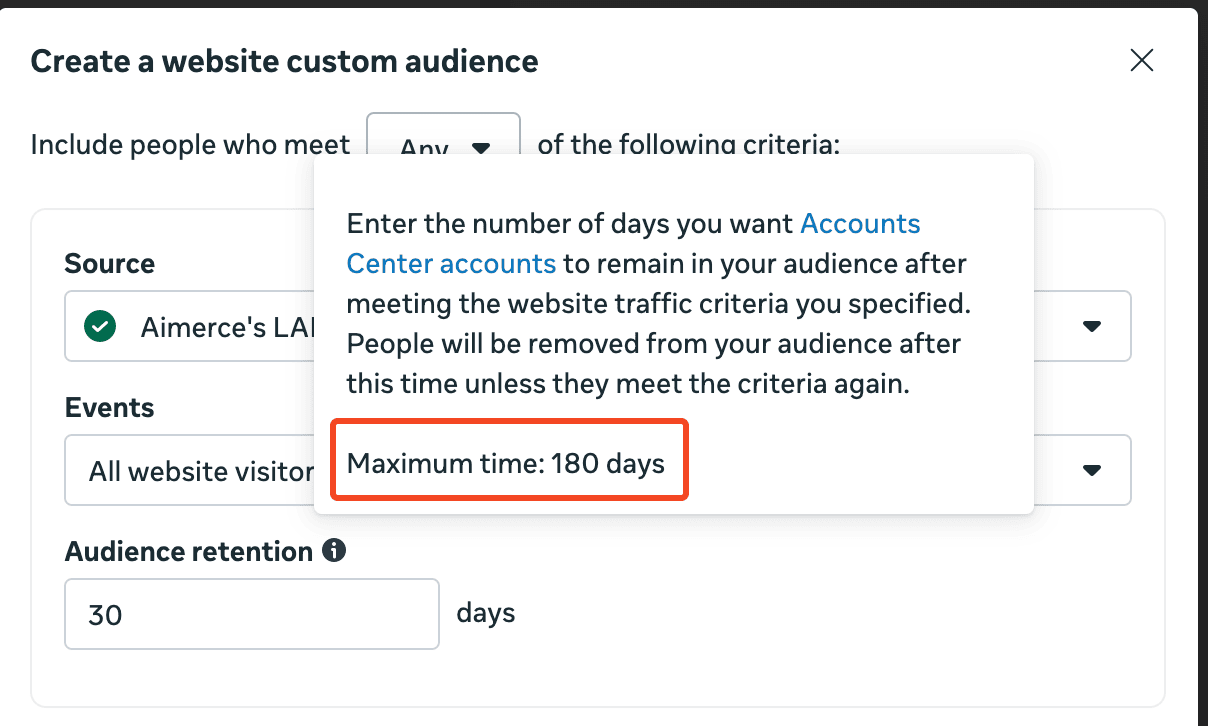Click the retention input showing 30
Screen dimensions: 1208x726
[251, 613]
